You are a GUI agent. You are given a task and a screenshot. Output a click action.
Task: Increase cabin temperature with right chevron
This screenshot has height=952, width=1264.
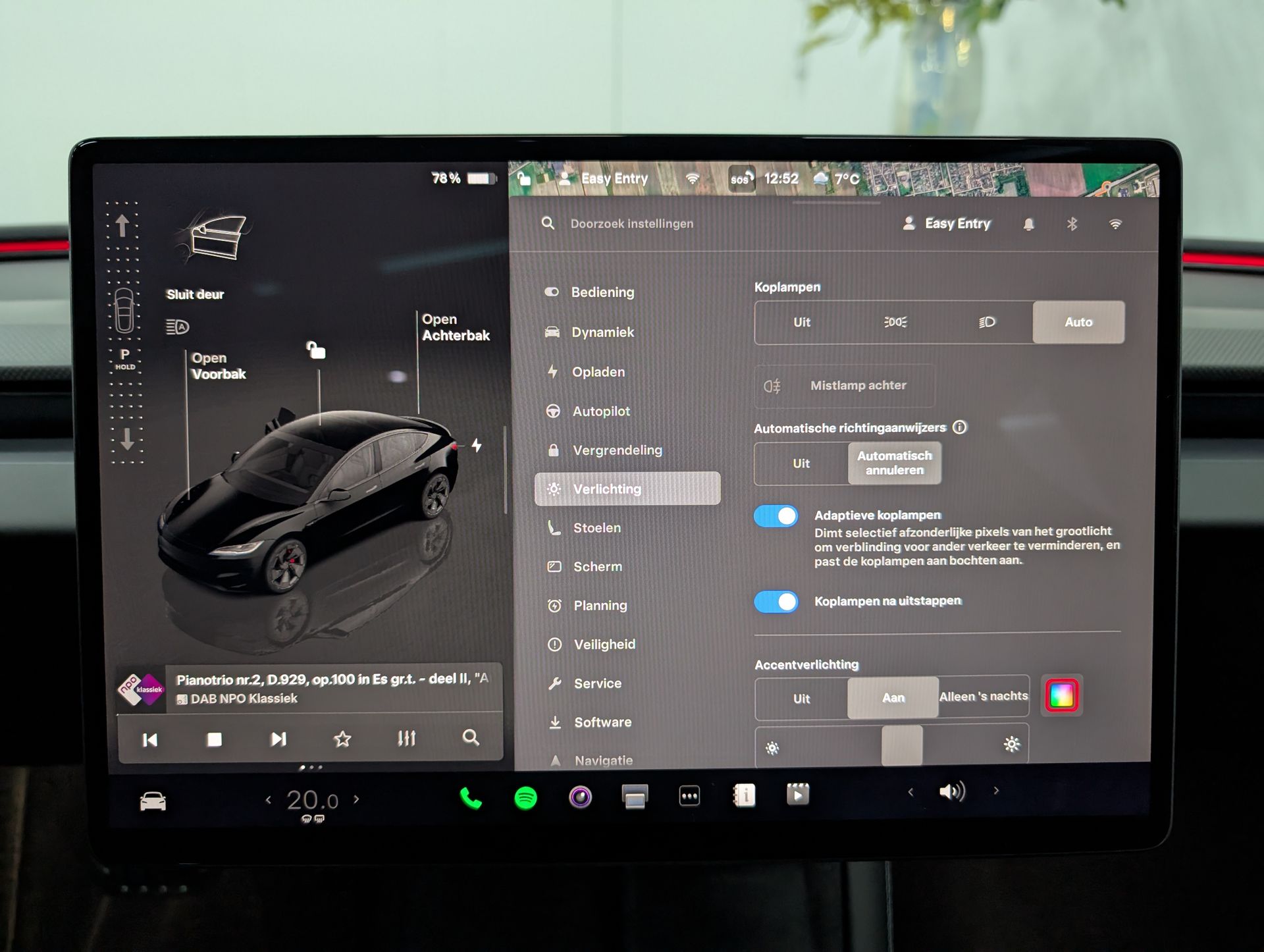point(357,799)
